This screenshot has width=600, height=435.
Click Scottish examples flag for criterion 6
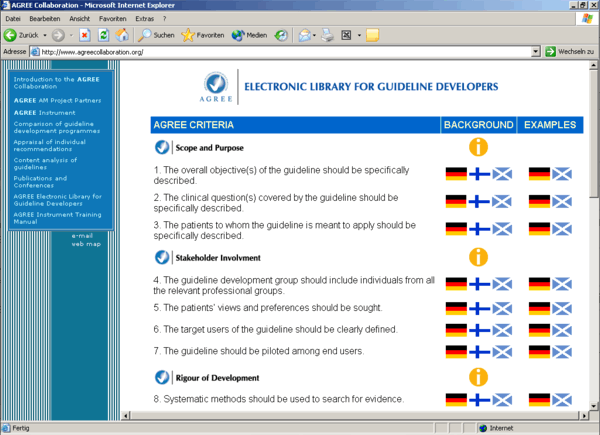pyautogui.click(x=562, y=330)
